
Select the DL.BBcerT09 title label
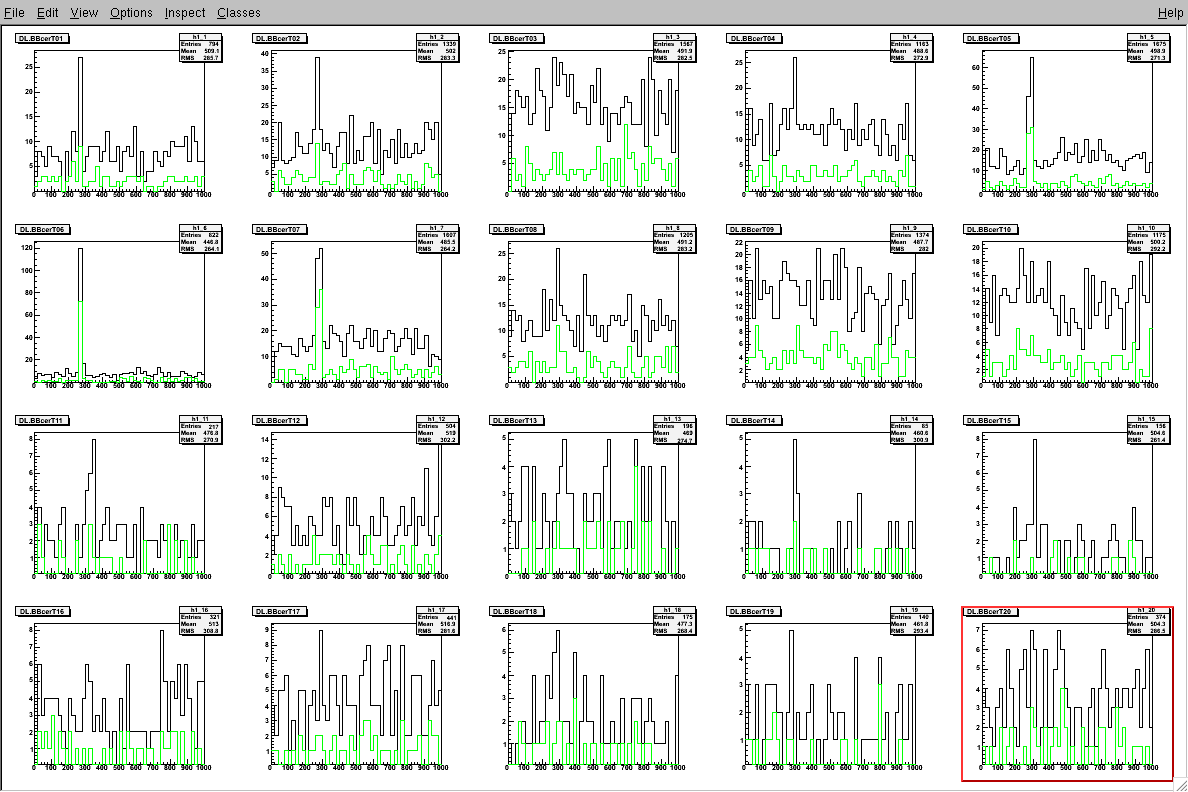[x=753, y=229]
